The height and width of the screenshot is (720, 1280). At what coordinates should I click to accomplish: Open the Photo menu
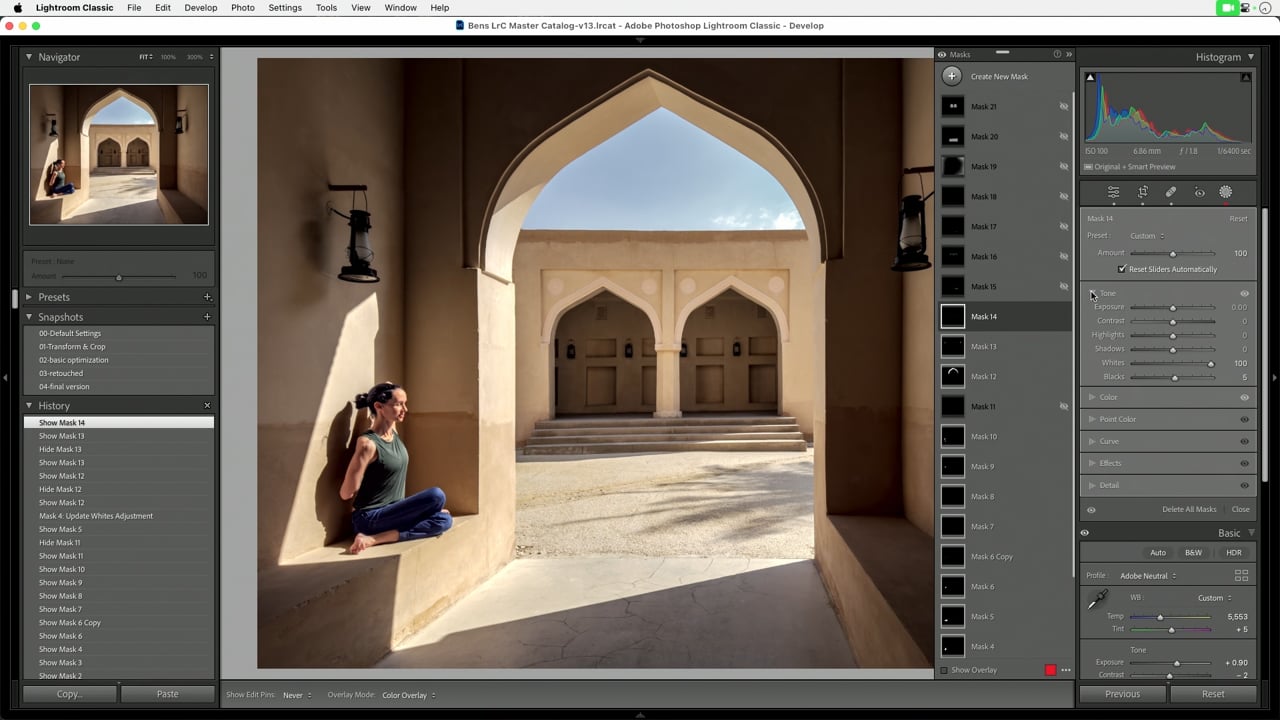click(243, 8)
